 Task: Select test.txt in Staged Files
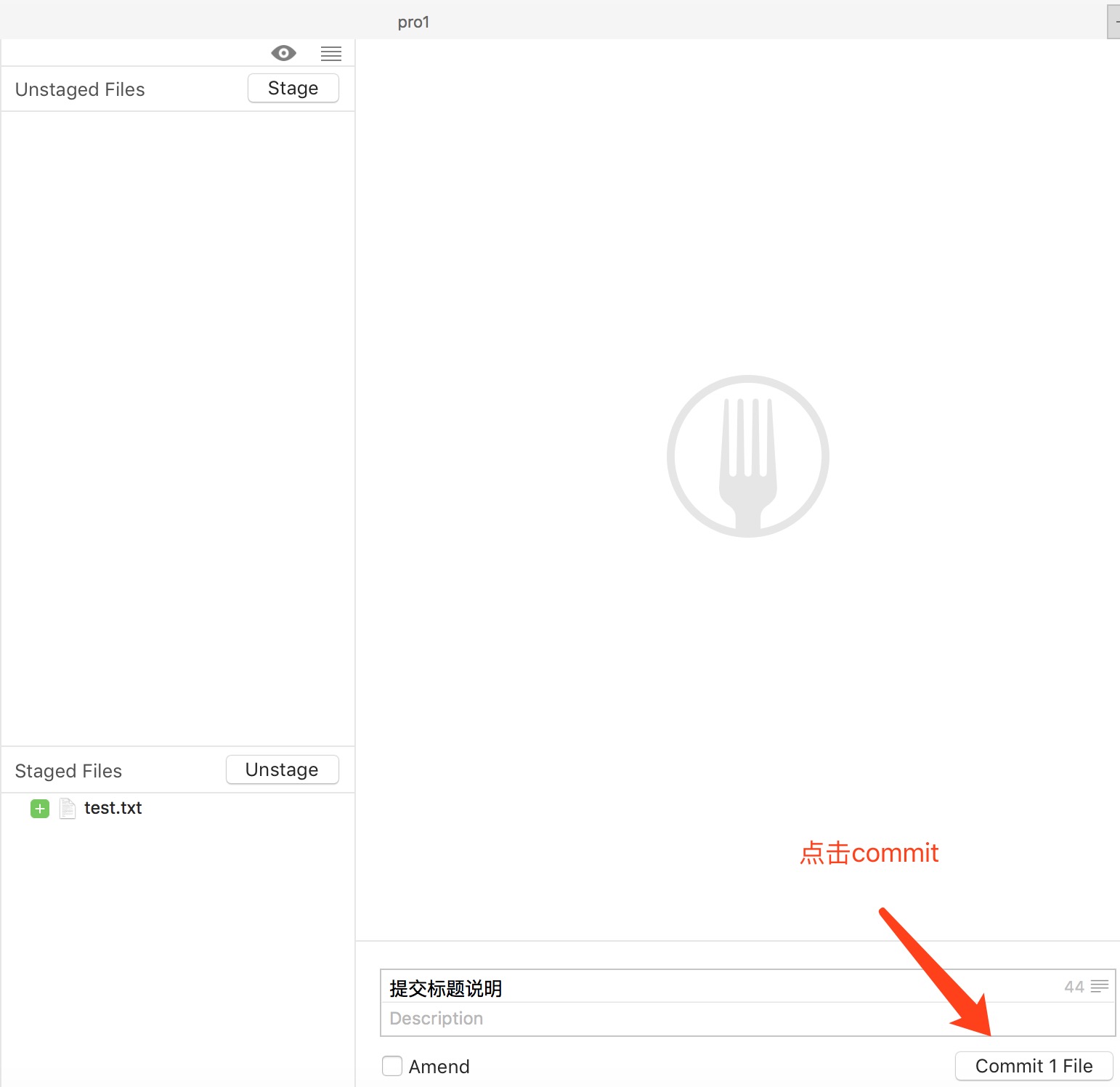tap(113, 808)
